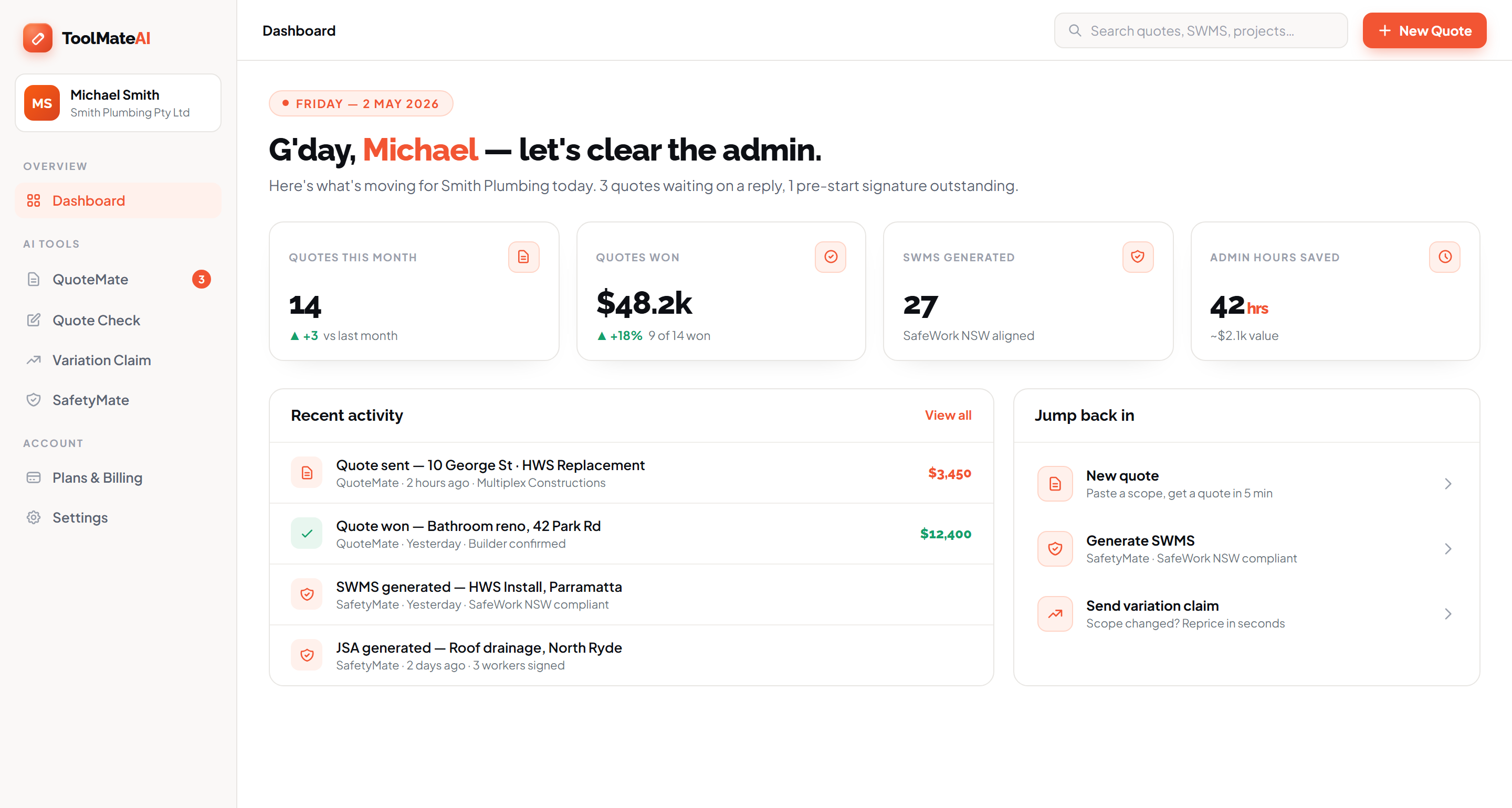
Task: Click the Quote sent document icon
Action: [x=307, y=473]
